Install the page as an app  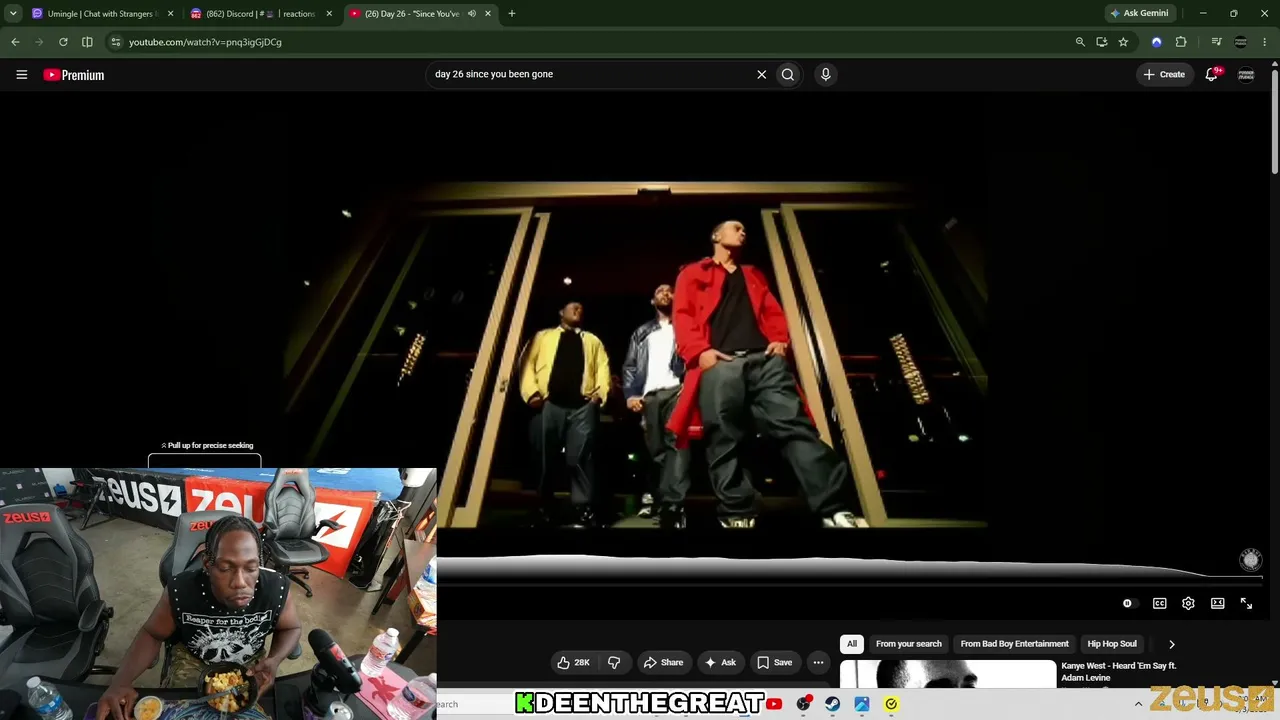1102,42
